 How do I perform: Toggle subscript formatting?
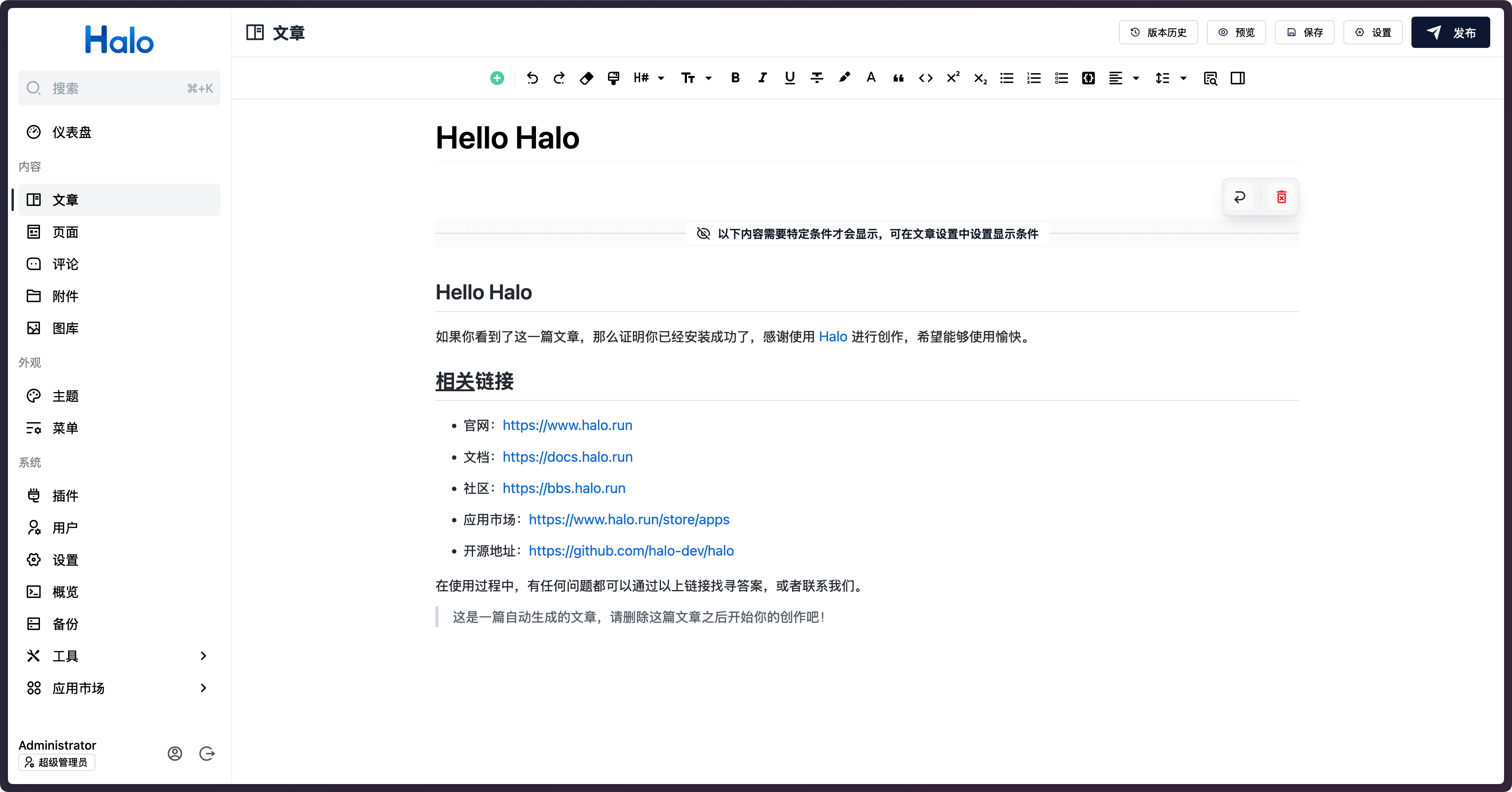980,78
